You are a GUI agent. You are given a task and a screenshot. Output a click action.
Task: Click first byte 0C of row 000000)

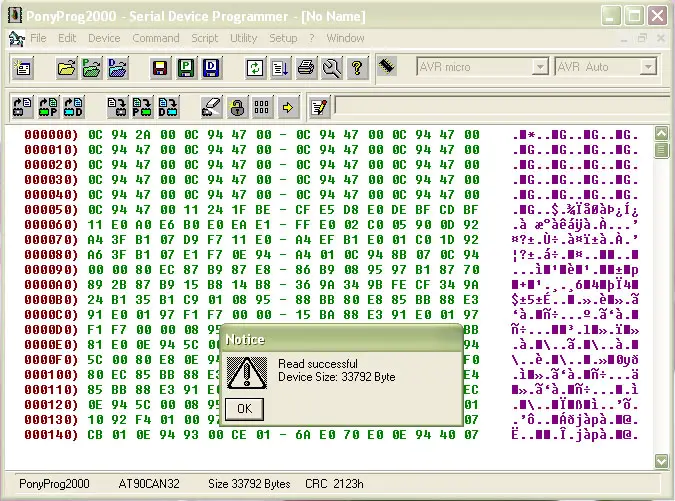point(95,135)
